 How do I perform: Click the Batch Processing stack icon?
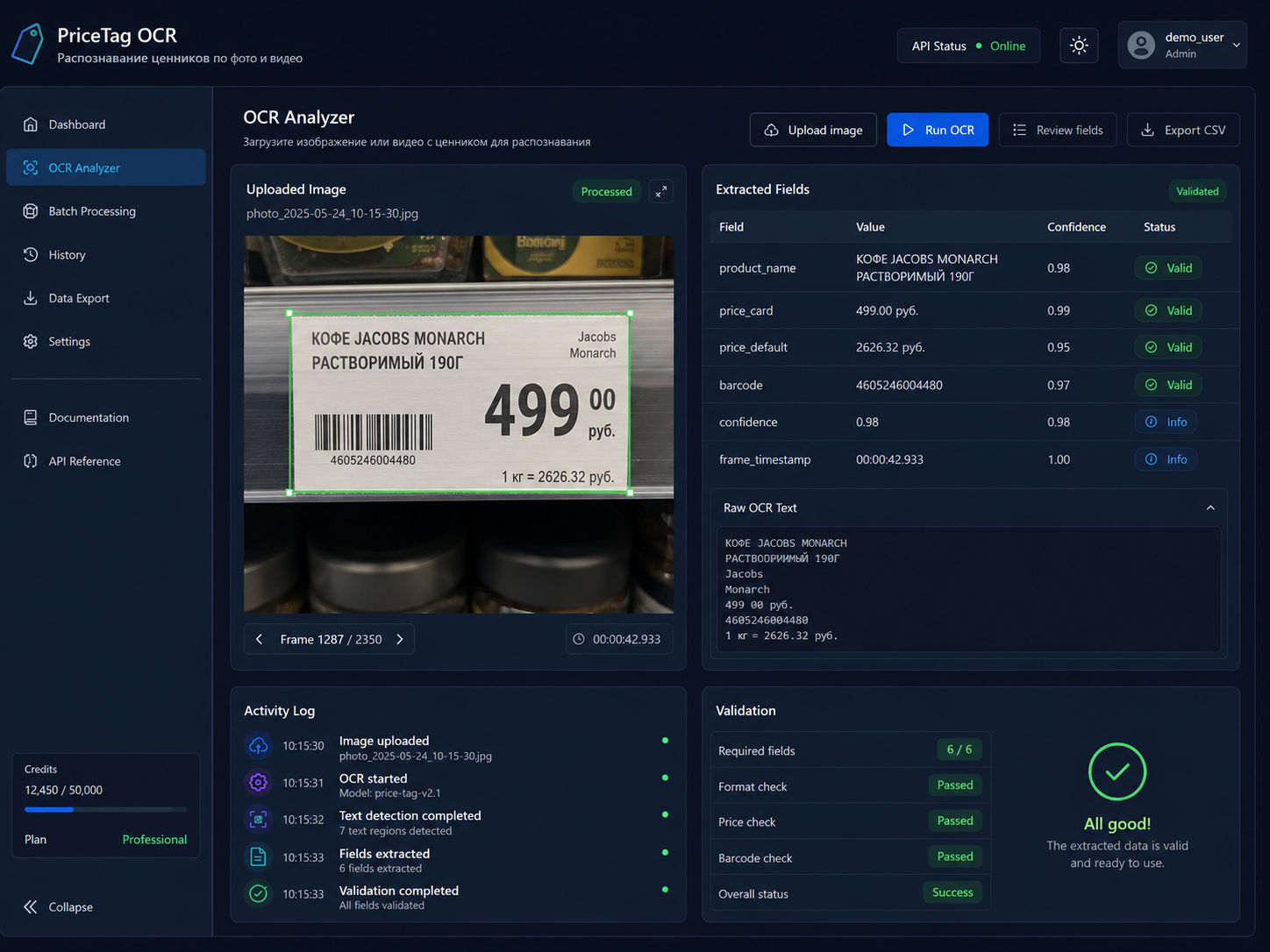[31, 210]
